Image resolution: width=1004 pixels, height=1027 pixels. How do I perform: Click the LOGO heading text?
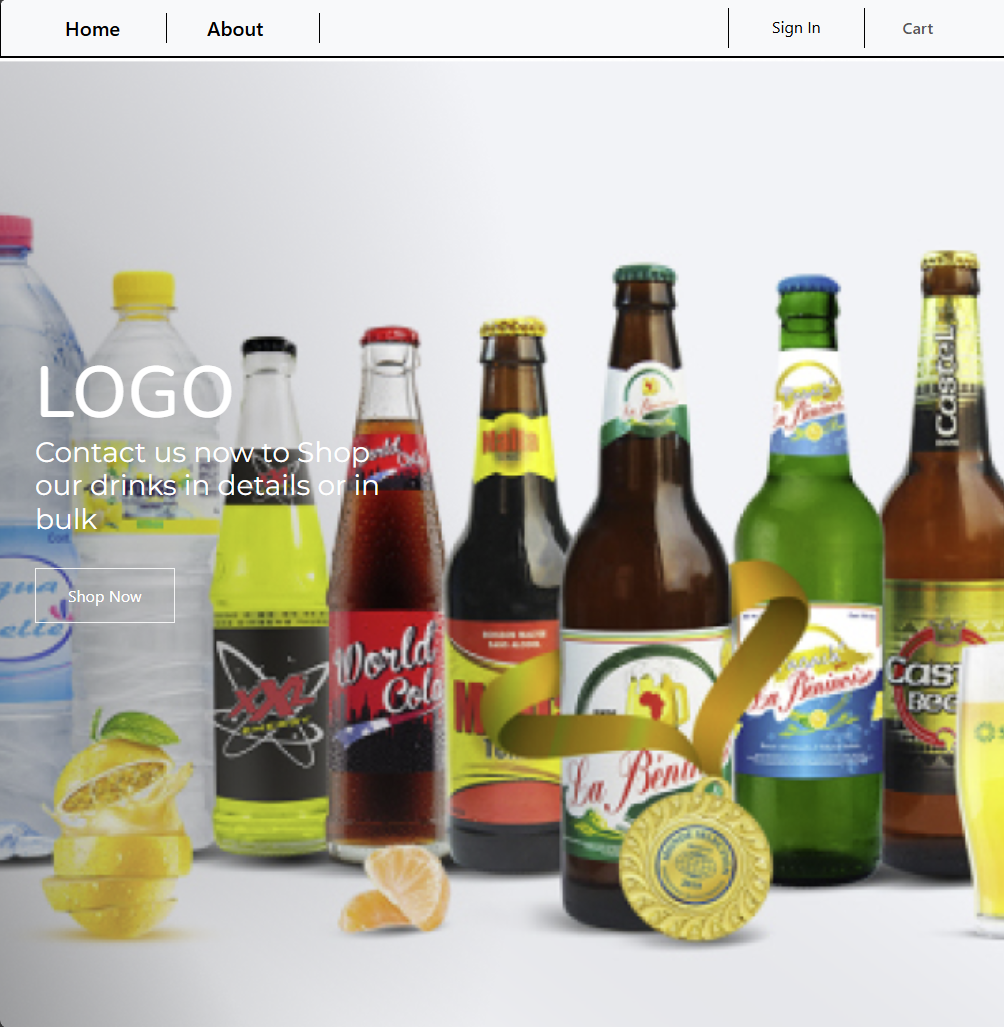(134, 392)
